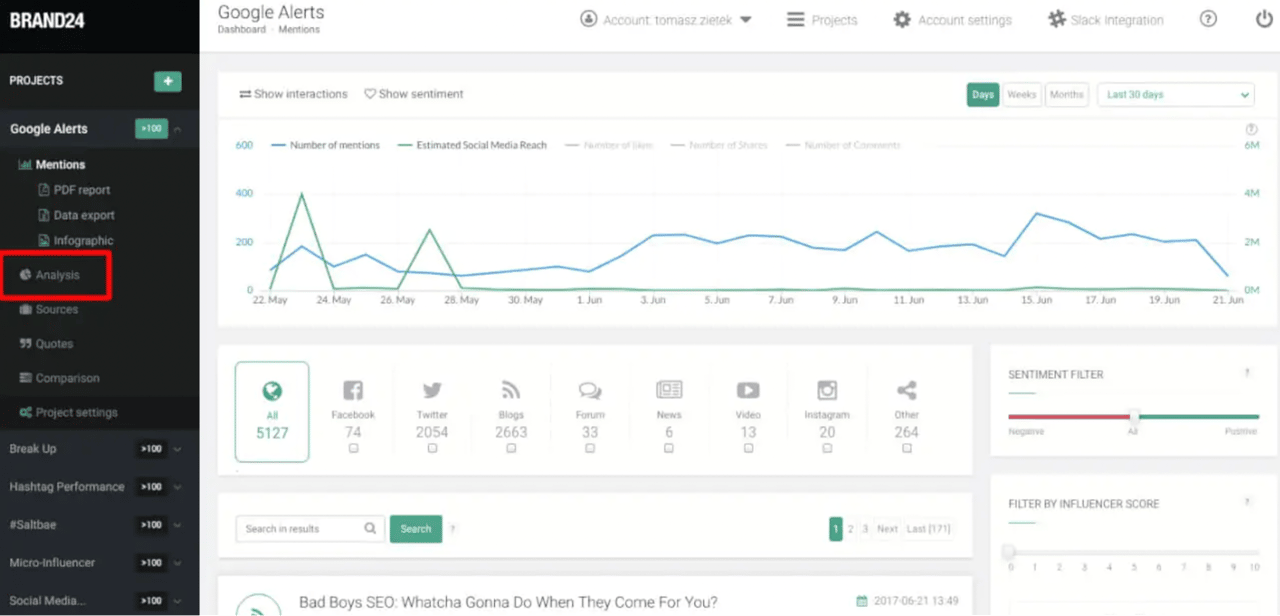
Task: Open the Last 30 days dropdown
Action: click(1176, 95)
